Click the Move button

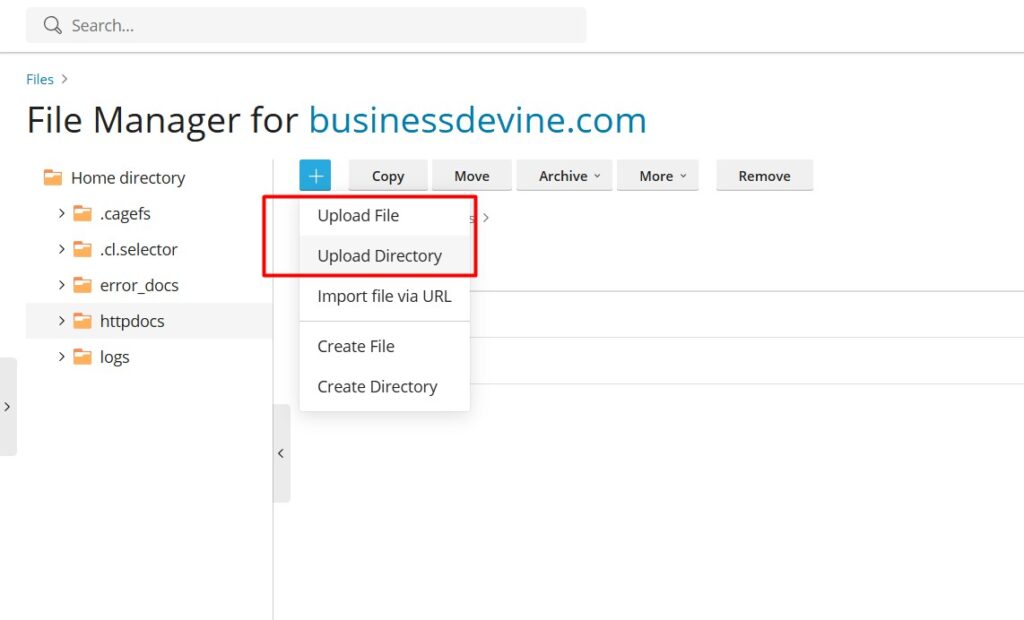coord(472,176)
